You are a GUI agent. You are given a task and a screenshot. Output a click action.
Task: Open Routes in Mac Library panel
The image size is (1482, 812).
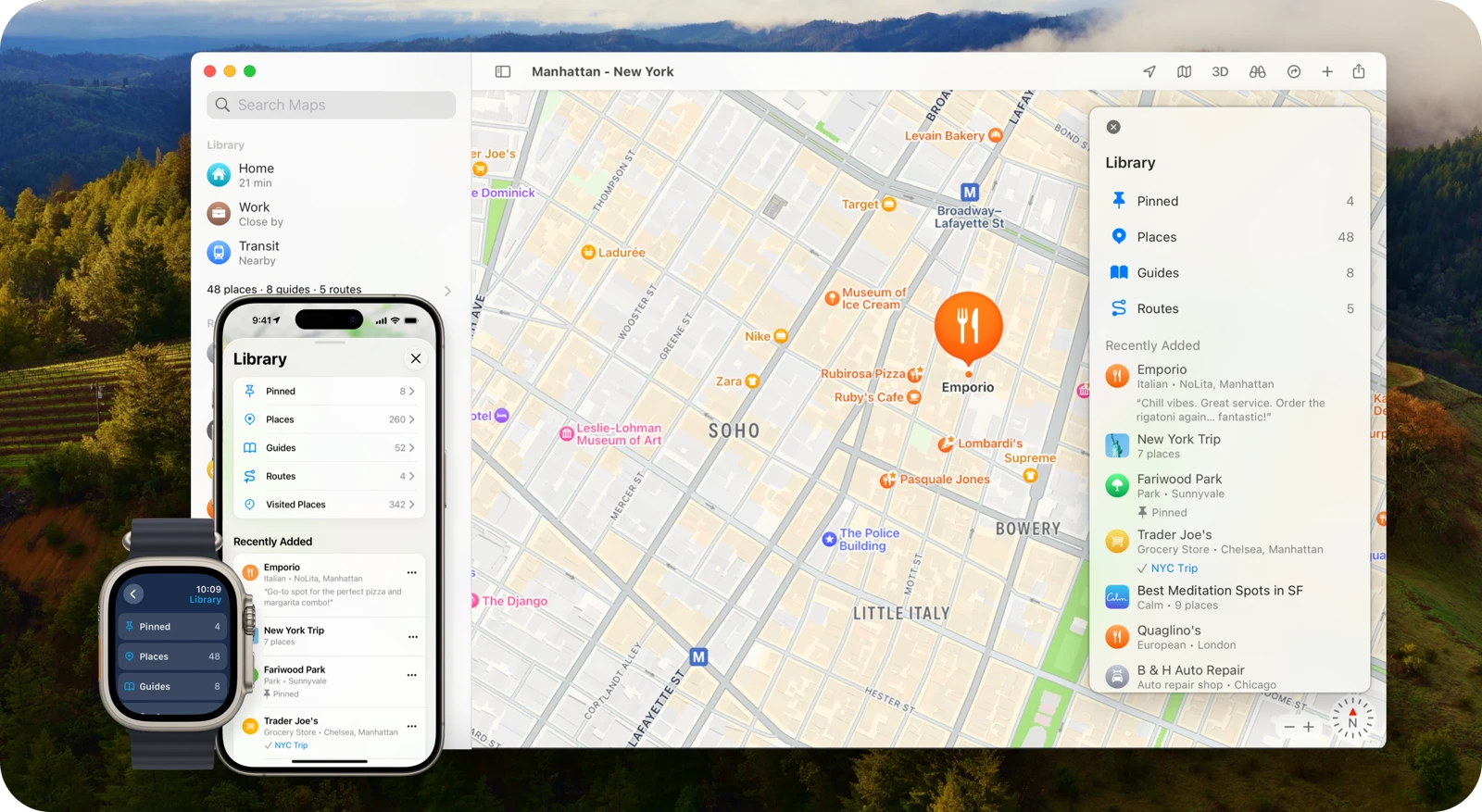[1230, 309]
